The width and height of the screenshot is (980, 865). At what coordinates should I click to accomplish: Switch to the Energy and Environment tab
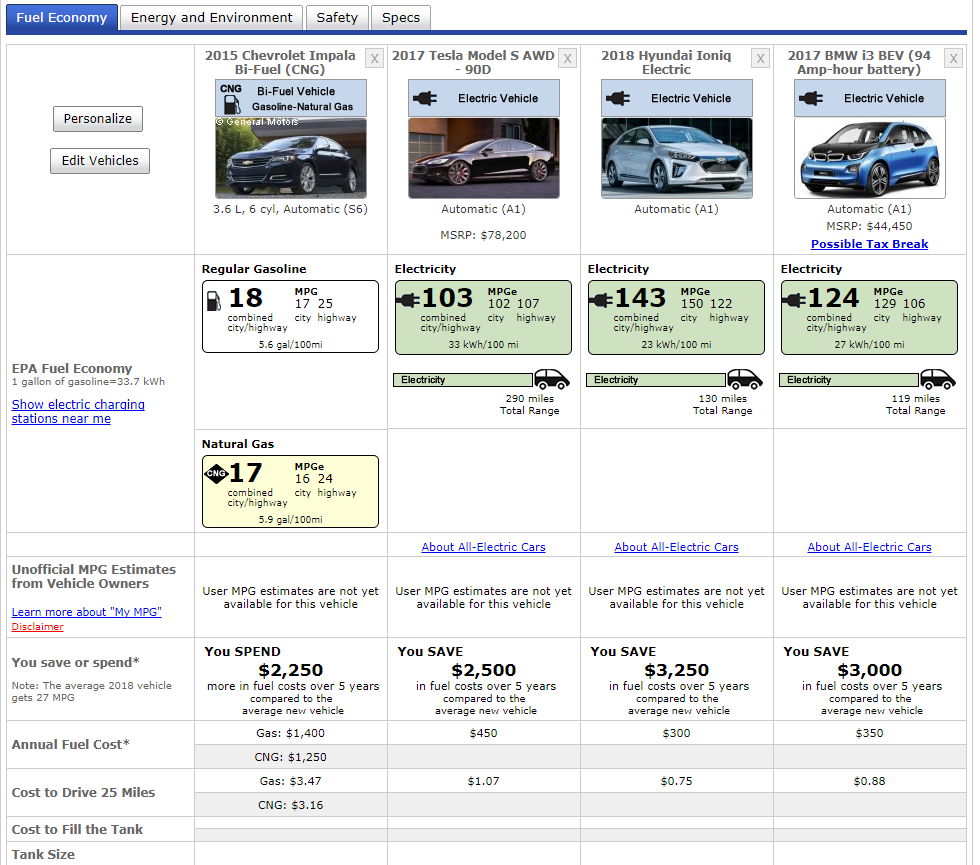tap(212, 17)
